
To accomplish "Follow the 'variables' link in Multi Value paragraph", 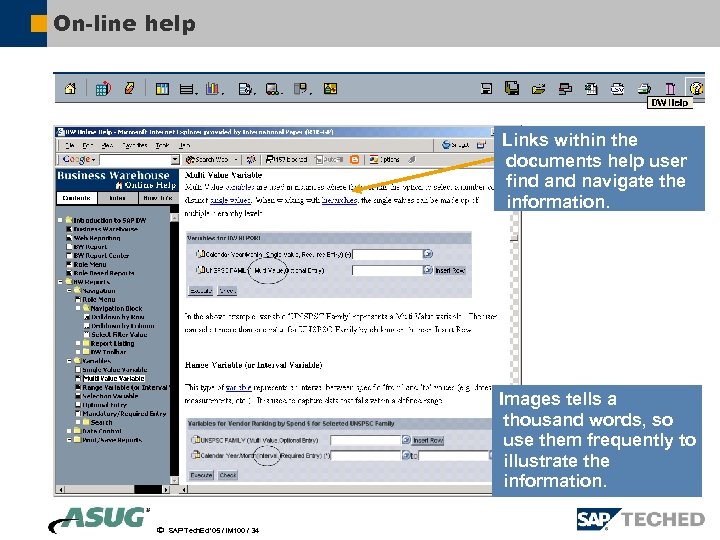I will (x=239, y=187).
